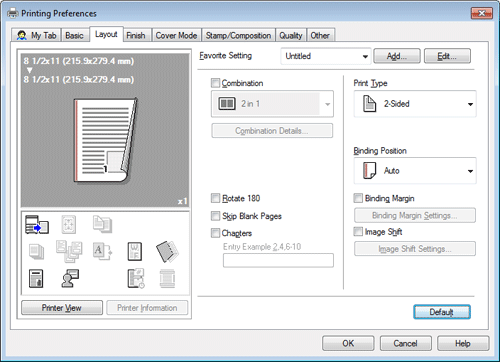Confirm with the OK button
The width and height of the screenshot is (500, 362).
tap(348, 343)
